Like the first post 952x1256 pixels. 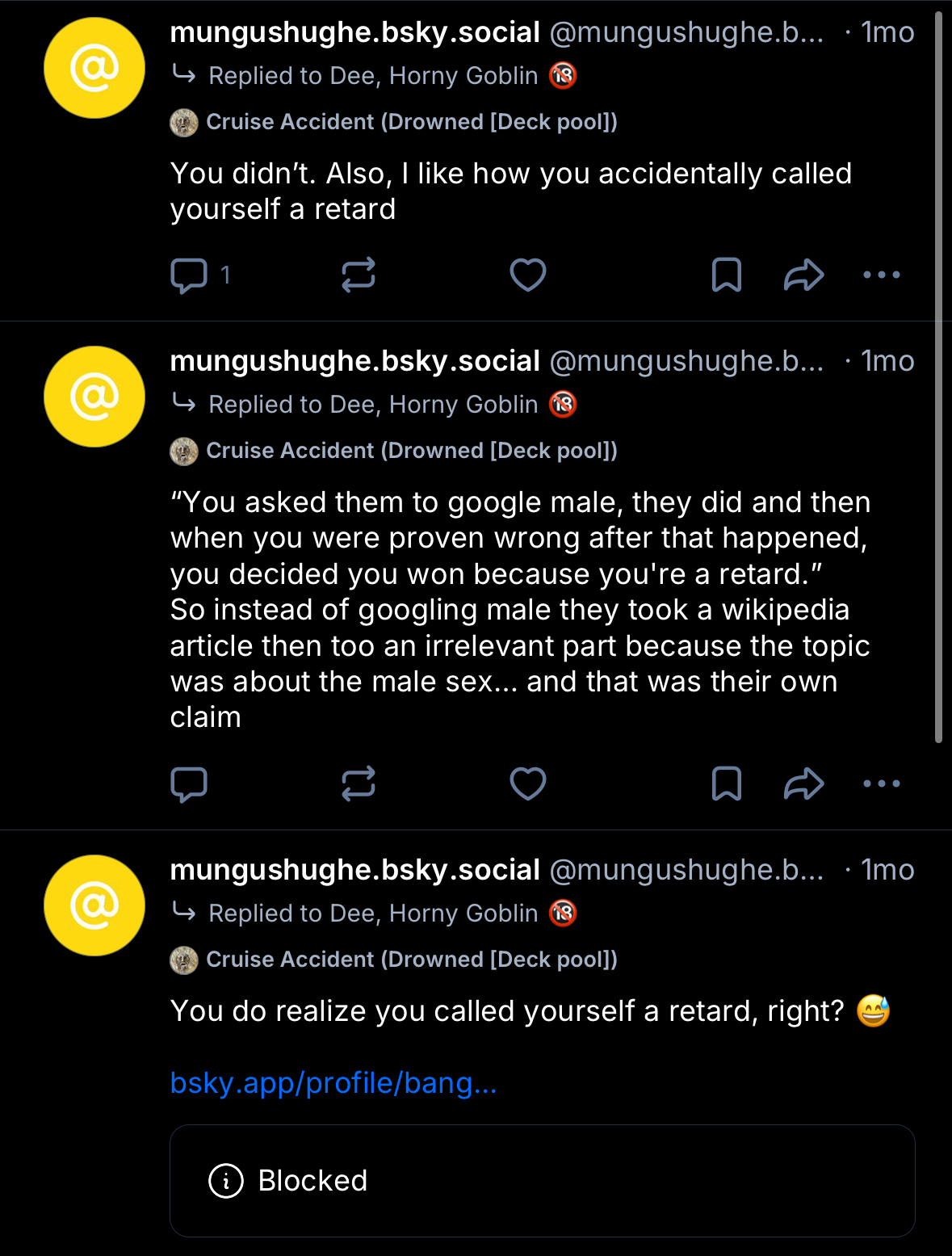(x=528, y=275)
